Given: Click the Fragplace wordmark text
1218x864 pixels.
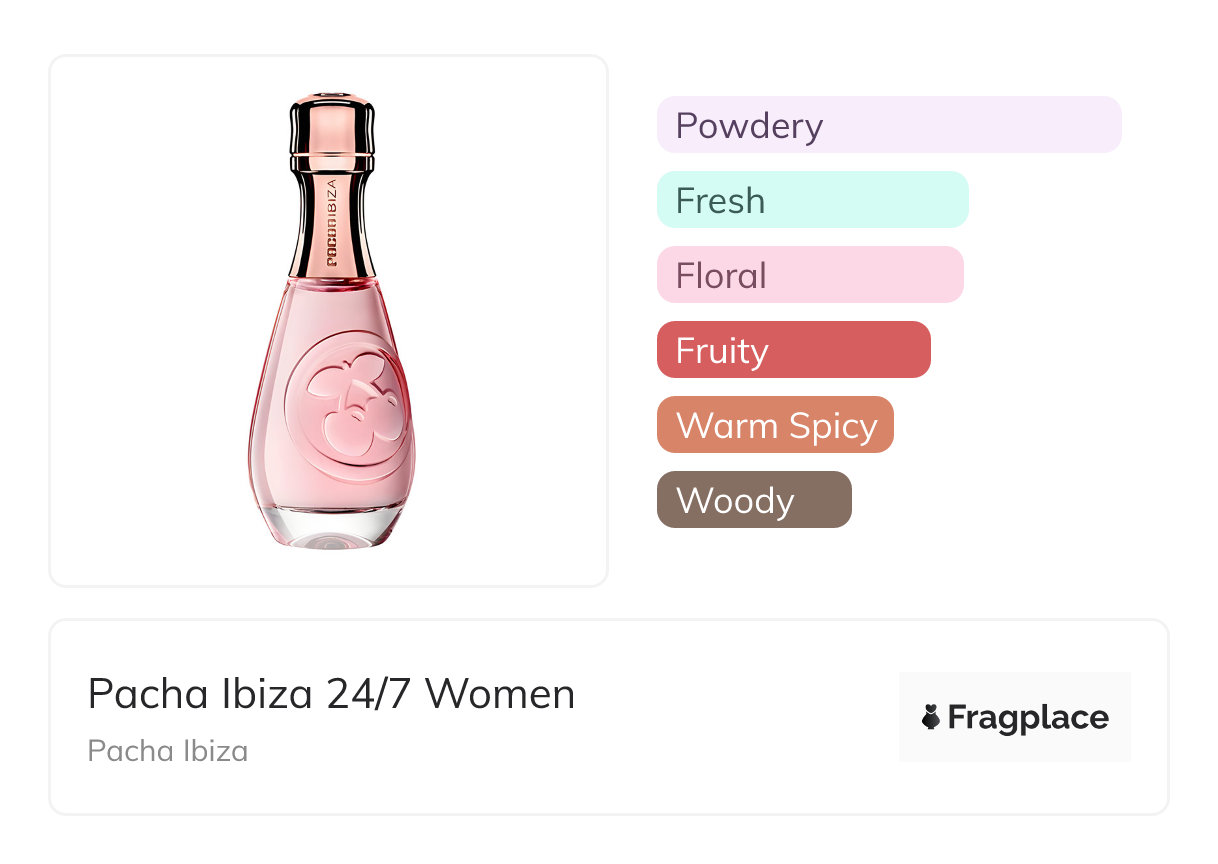Looking at the screenshot, I should [1028, 717].
